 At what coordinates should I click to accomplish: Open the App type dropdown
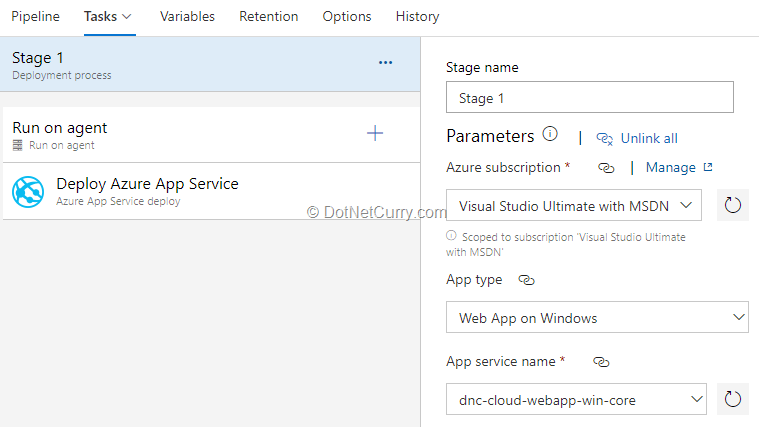[x=597, y=317]
